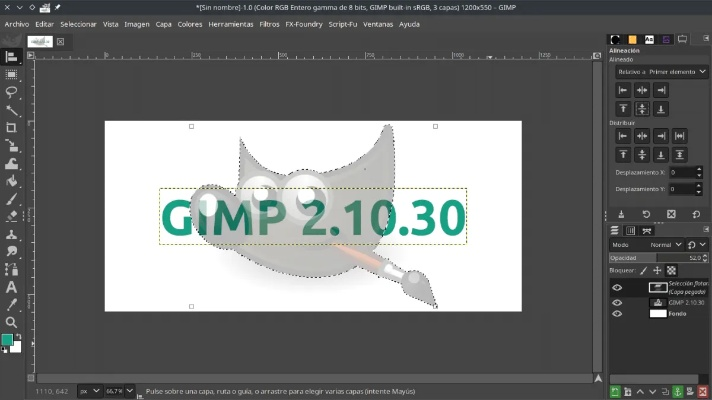Align left edge of target
Image resolution: width=712 pixels, height=400 pixels.
point(623,90)
